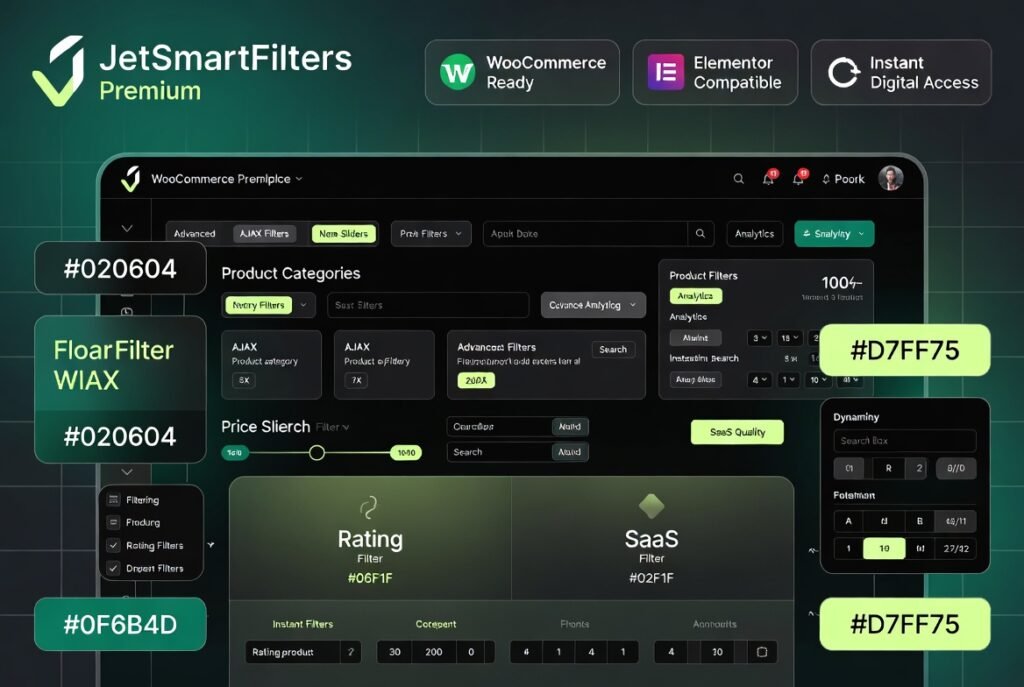
Task: Click the #0F6B4D color swatch
Action: coord(120,624)
